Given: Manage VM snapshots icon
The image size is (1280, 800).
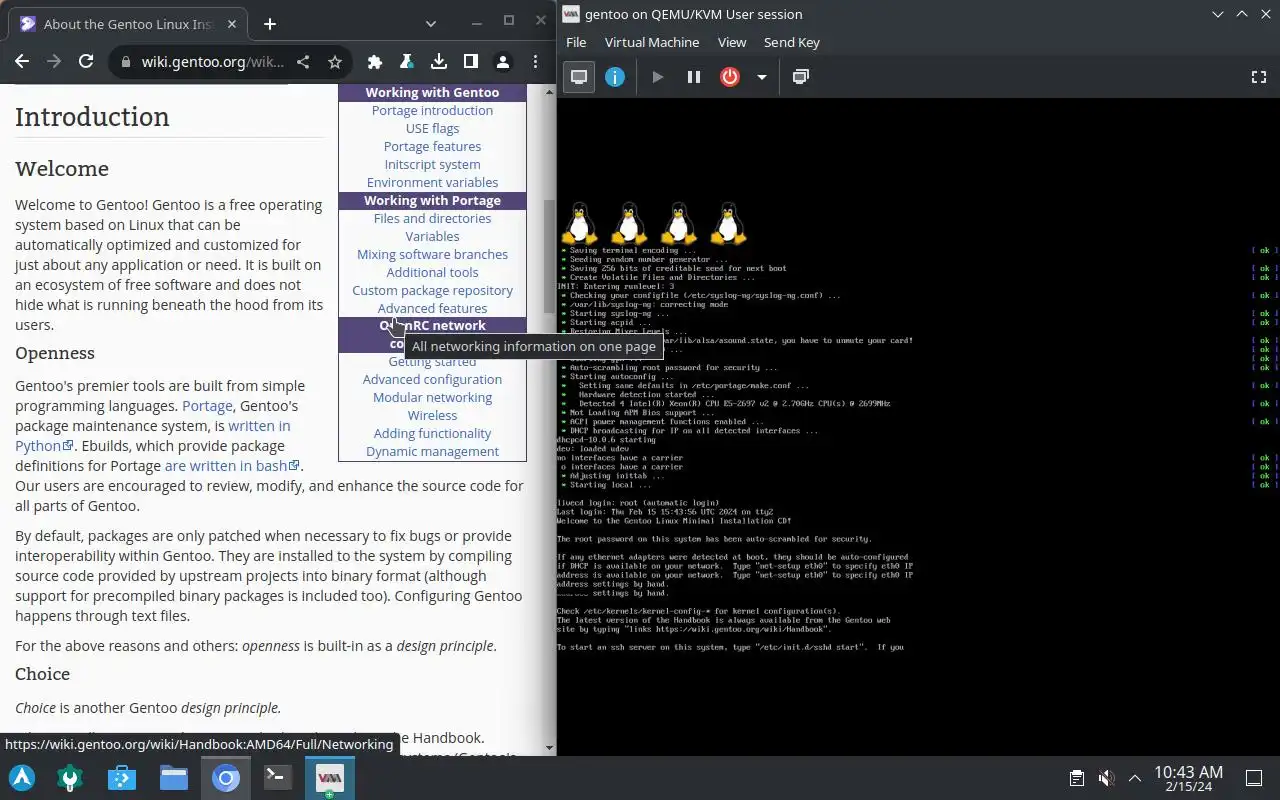Looking at the screenshot, I should (x=800, y=77).
